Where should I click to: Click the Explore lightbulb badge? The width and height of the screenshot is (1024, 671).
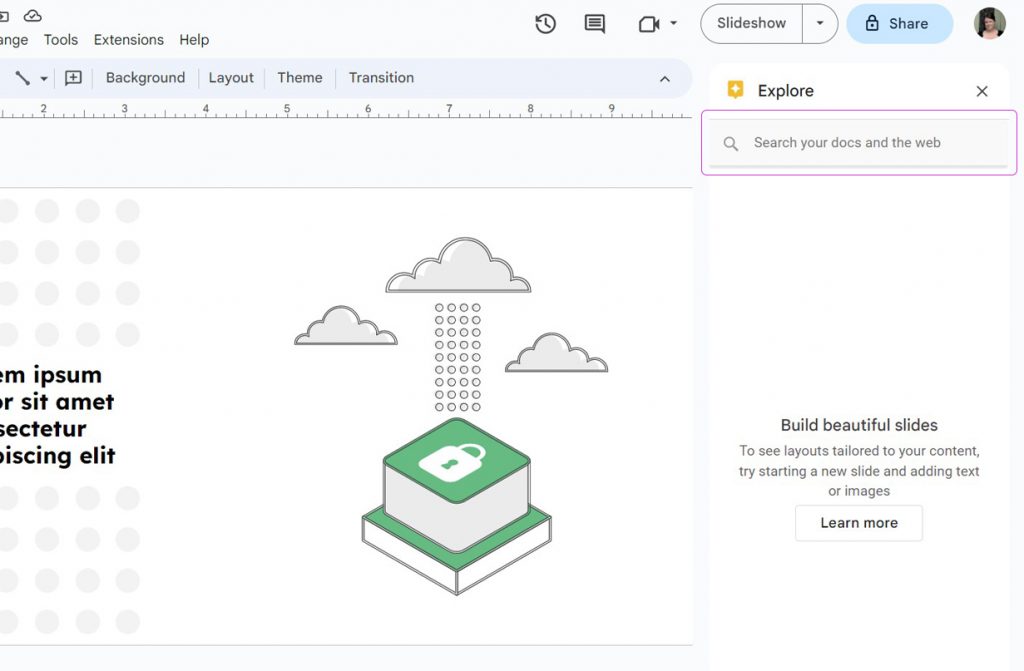[x=735, y=89]
